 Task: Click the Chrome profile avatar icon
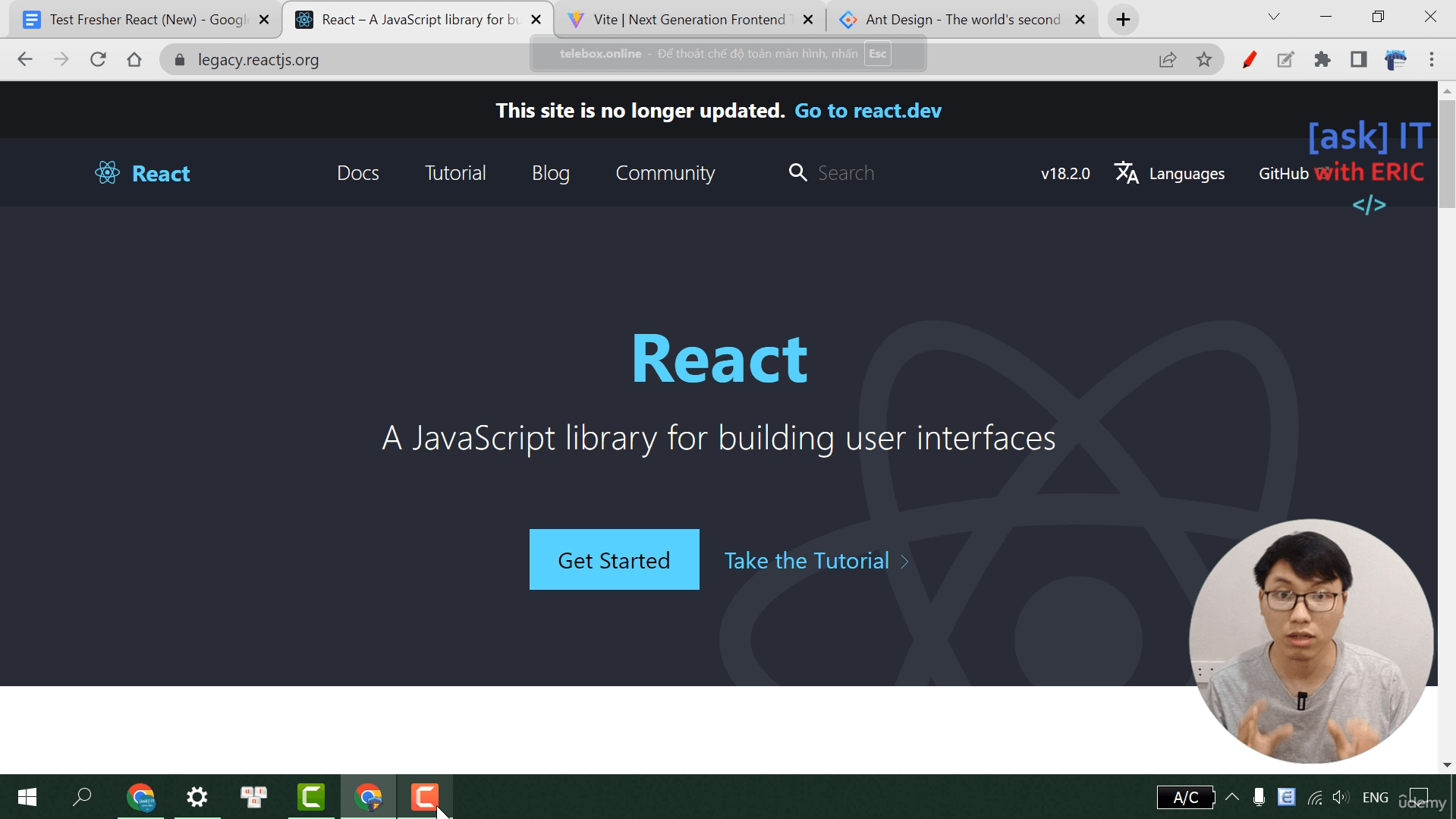[x=1395, y=59]
